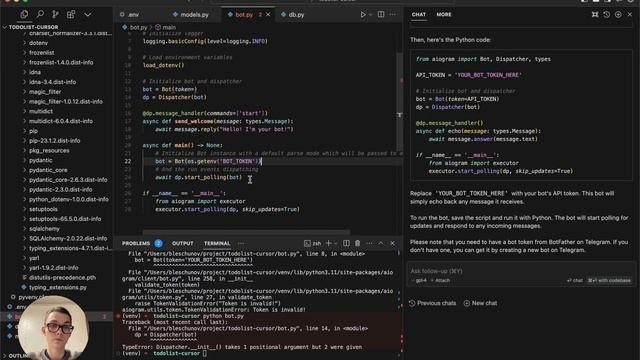Close the chat sidebar panel
The height and width of the screenshot is (360, 640).
coord(630,15)
